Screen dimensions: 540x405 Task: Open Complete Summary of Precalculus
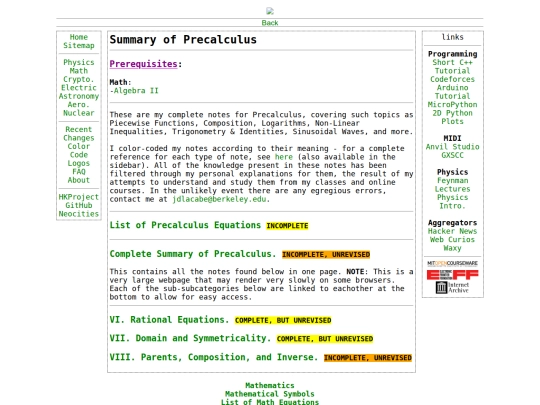coord(193,254)
